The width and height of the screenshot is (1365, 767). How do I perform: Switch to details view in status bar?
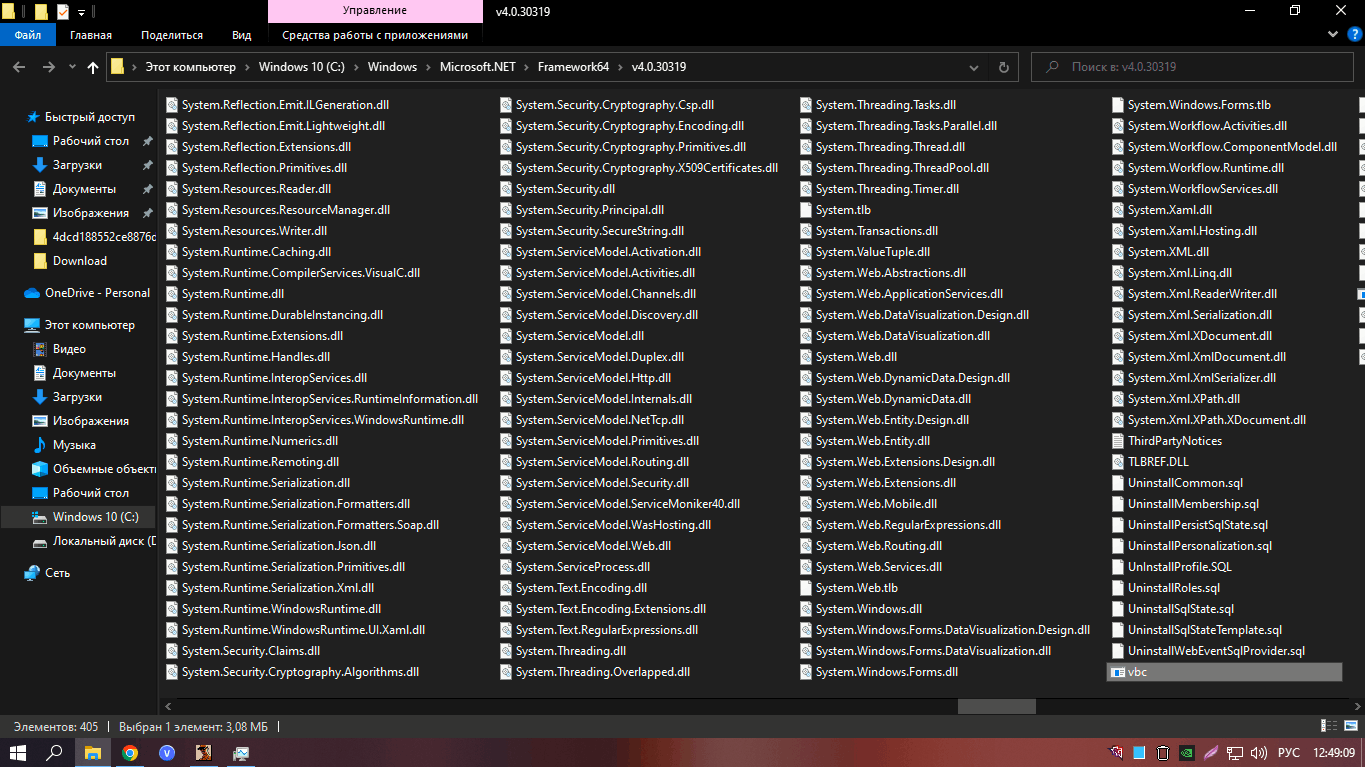[x=1329, y=726]
